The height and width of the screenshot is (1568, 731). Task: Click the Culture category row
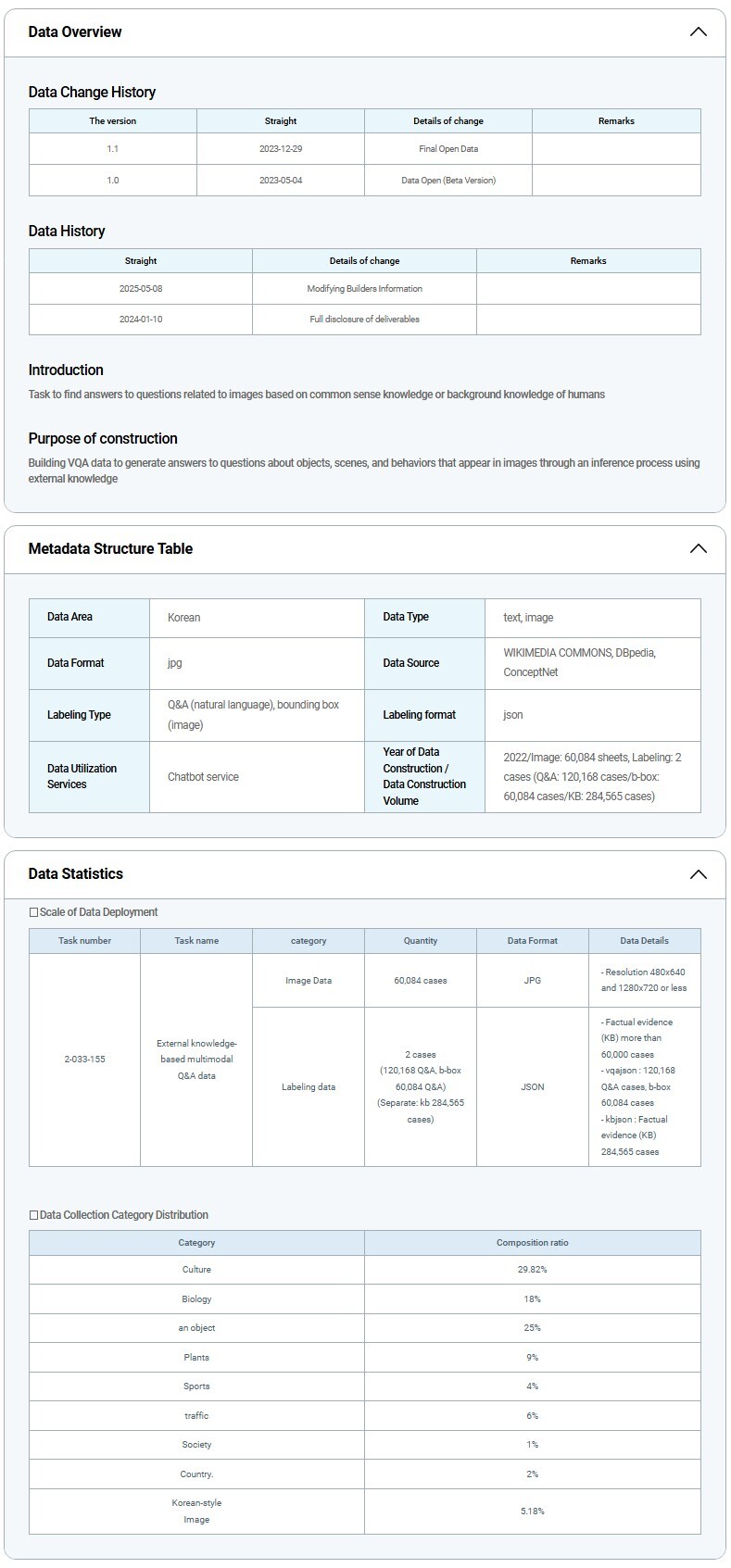(196, 1270)
